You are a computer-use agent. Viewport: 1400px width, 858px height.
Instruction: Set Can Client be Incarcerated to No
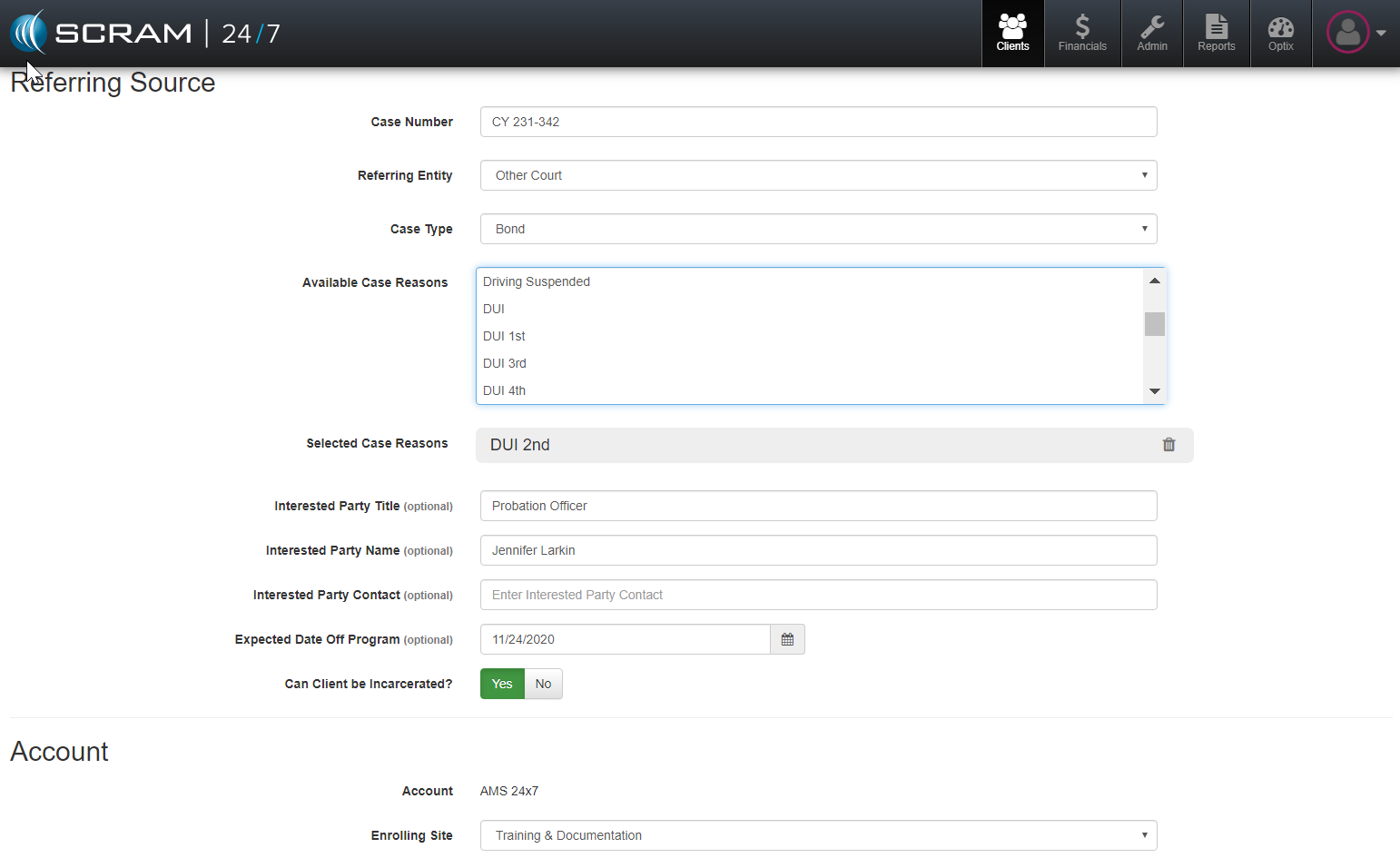[x=543, y=685]
